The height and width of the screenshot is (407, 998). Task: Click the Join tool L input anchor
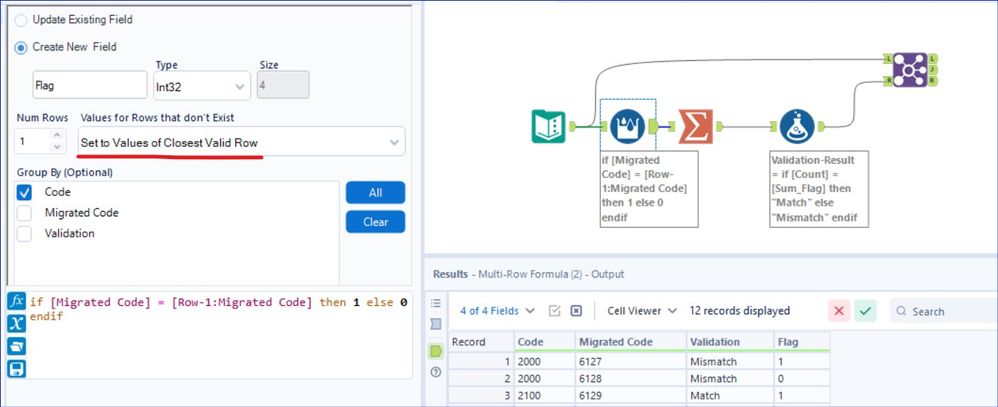coord(888,59)
